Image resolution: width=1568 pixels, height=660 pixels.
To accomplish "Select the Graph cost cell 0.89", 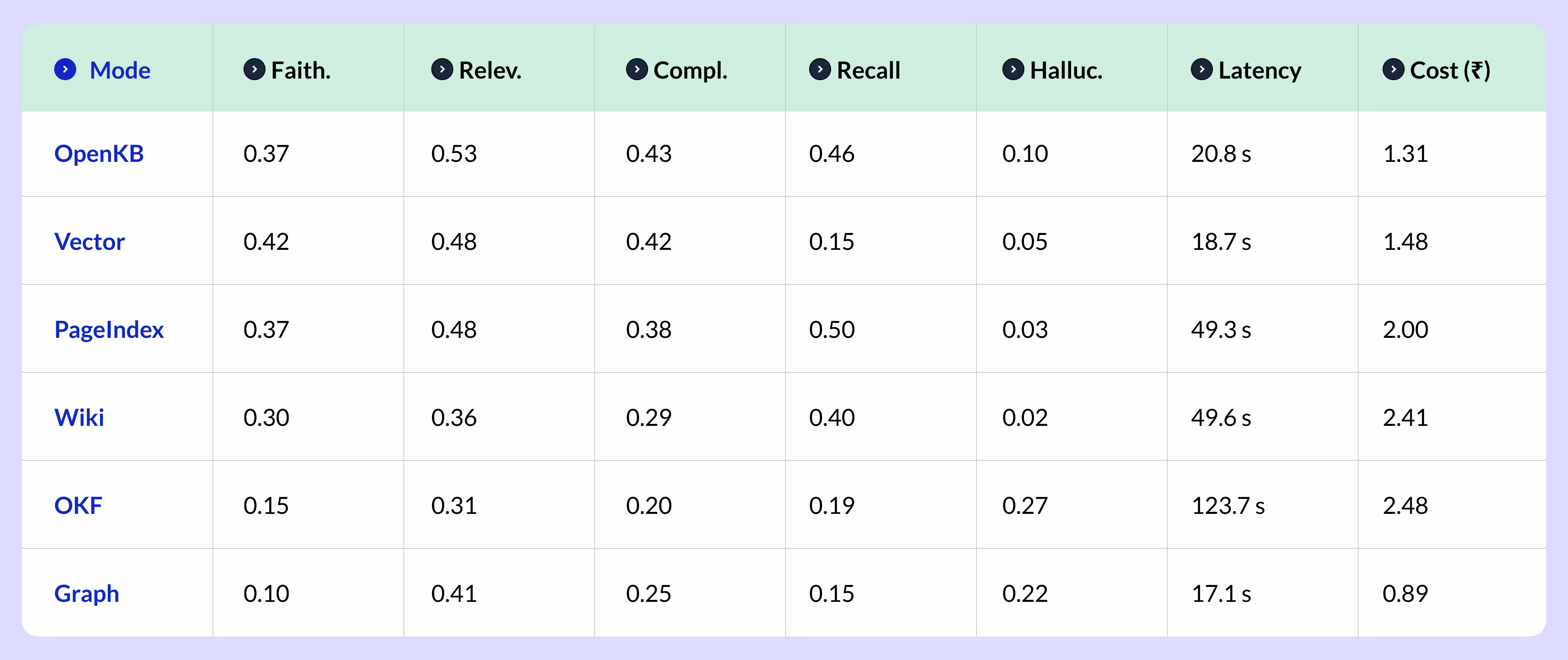I will click(1405, 594).
